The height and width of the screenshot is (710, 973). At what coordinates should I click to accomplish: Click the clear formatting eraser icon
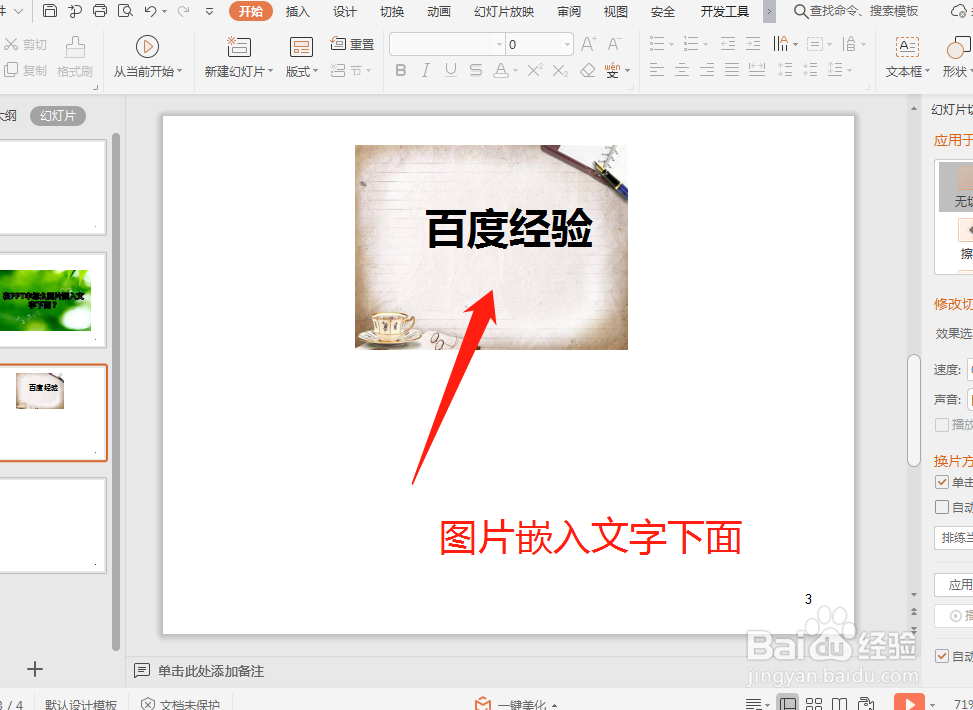coord(587,70)
